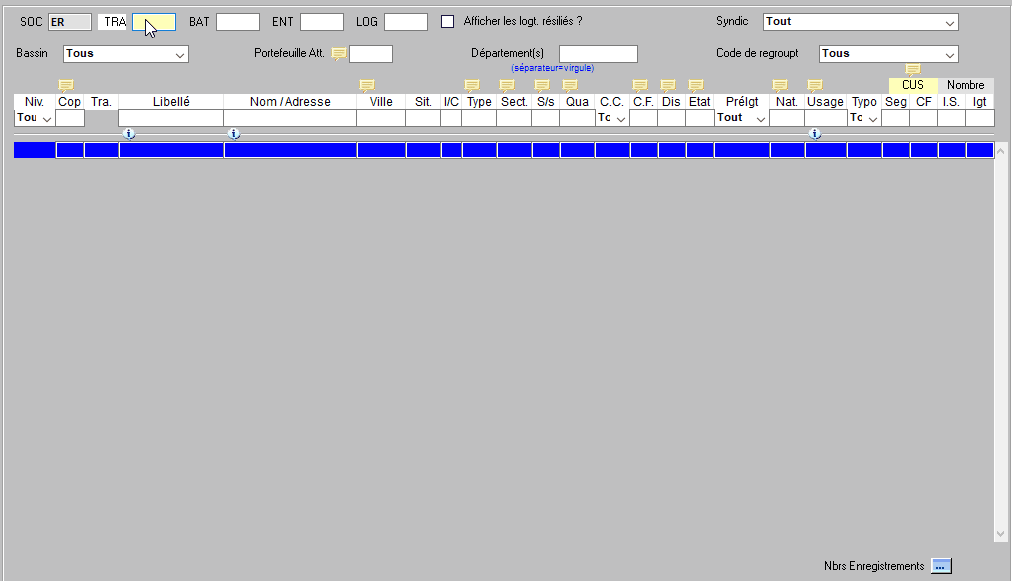Open the C.C. column Tc dropdown

[611, 117]
